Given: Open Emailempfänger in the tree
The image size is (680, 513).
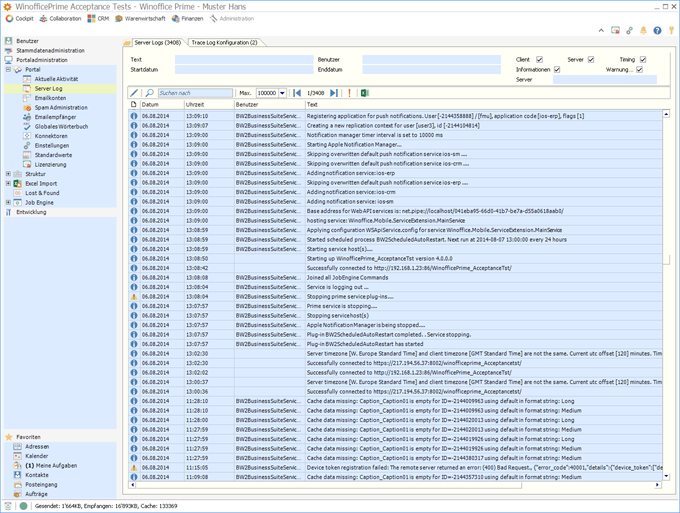Looking at the screenshot, I should tap(55, 117).
